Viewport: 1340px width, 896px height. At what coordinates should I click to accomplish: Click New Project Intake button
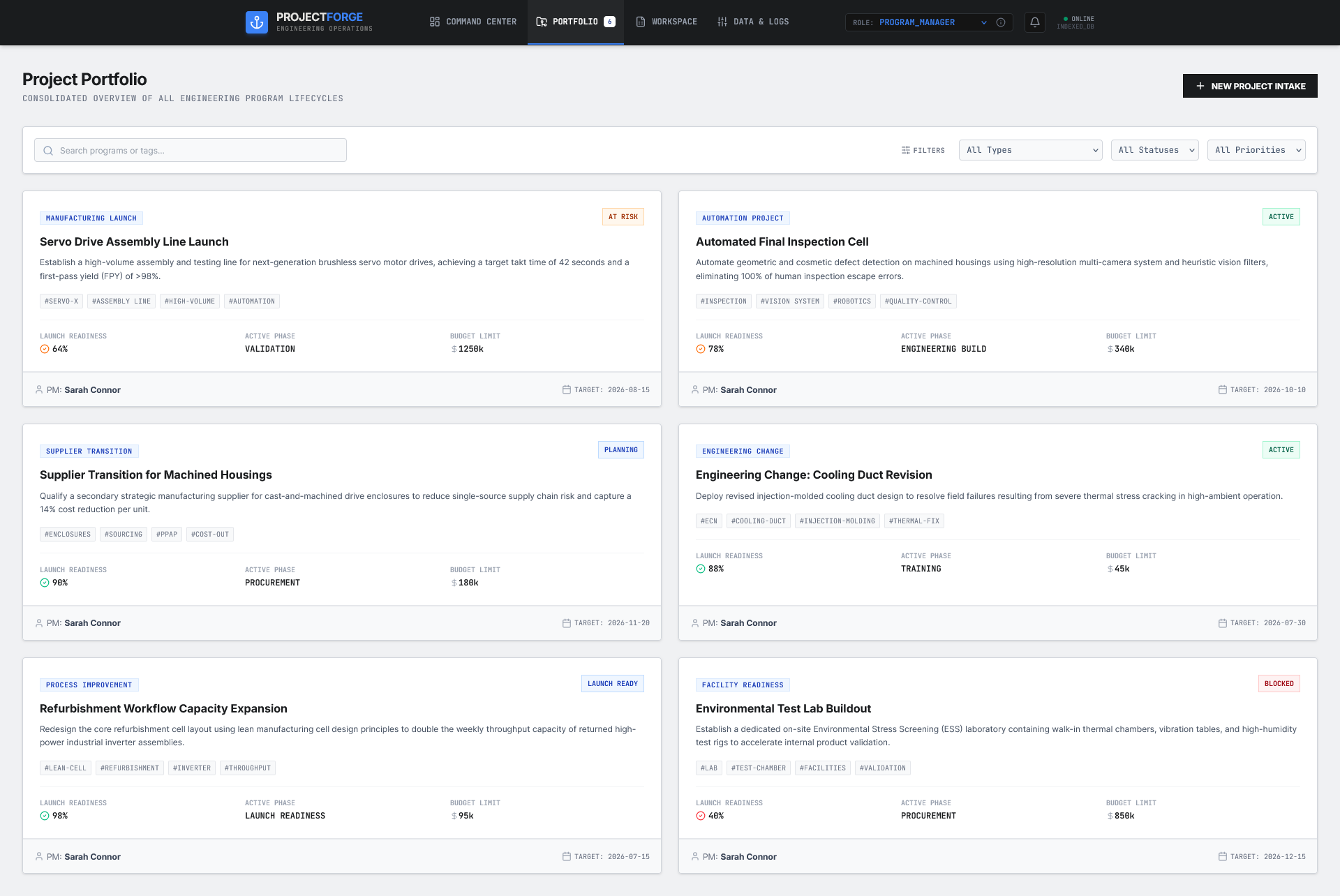click(x=1250, y=86)
